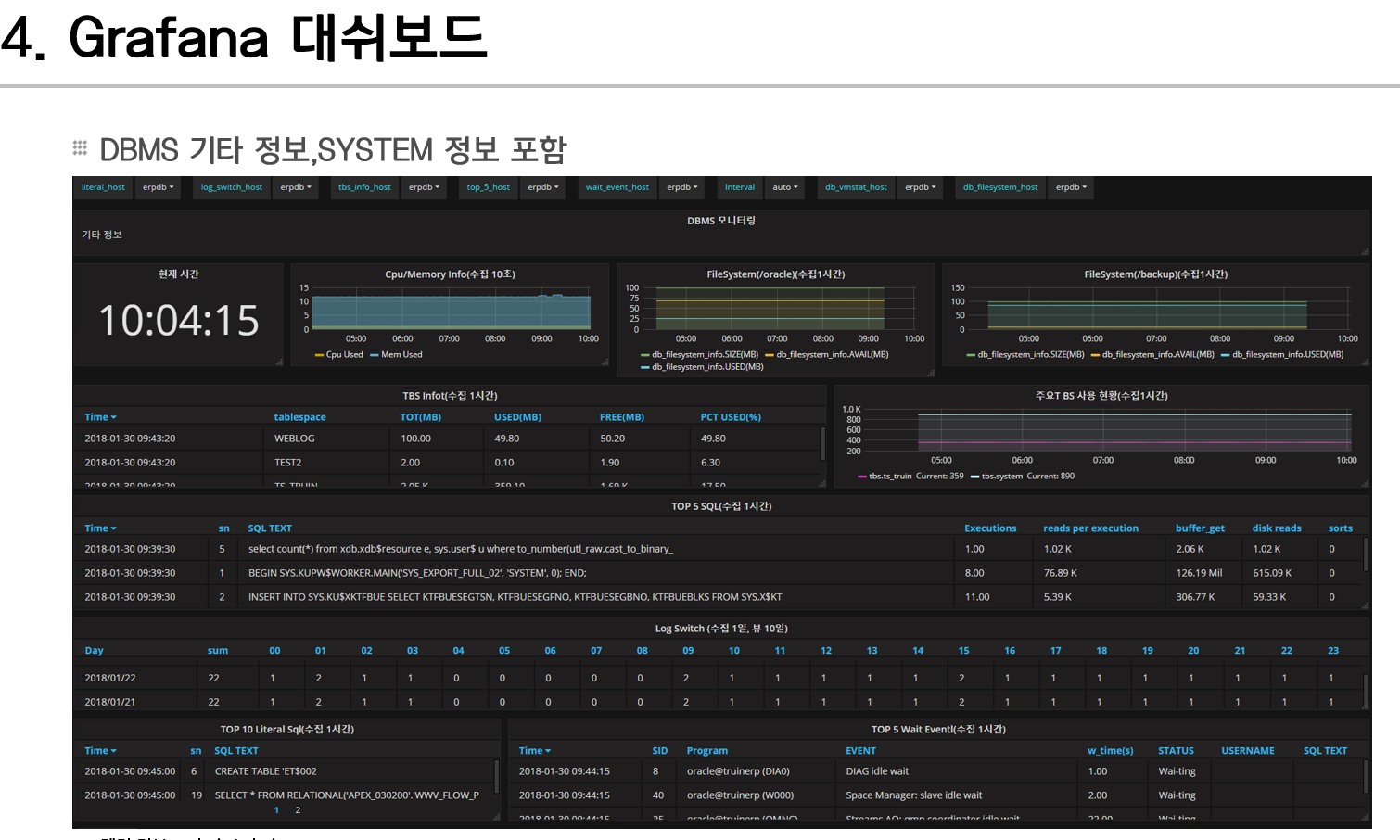Image resolution: width=1400 pixels, height=840 pixels.
Task: Sort Wait Event table by w_time(s)
Action: coord(1110,751)
